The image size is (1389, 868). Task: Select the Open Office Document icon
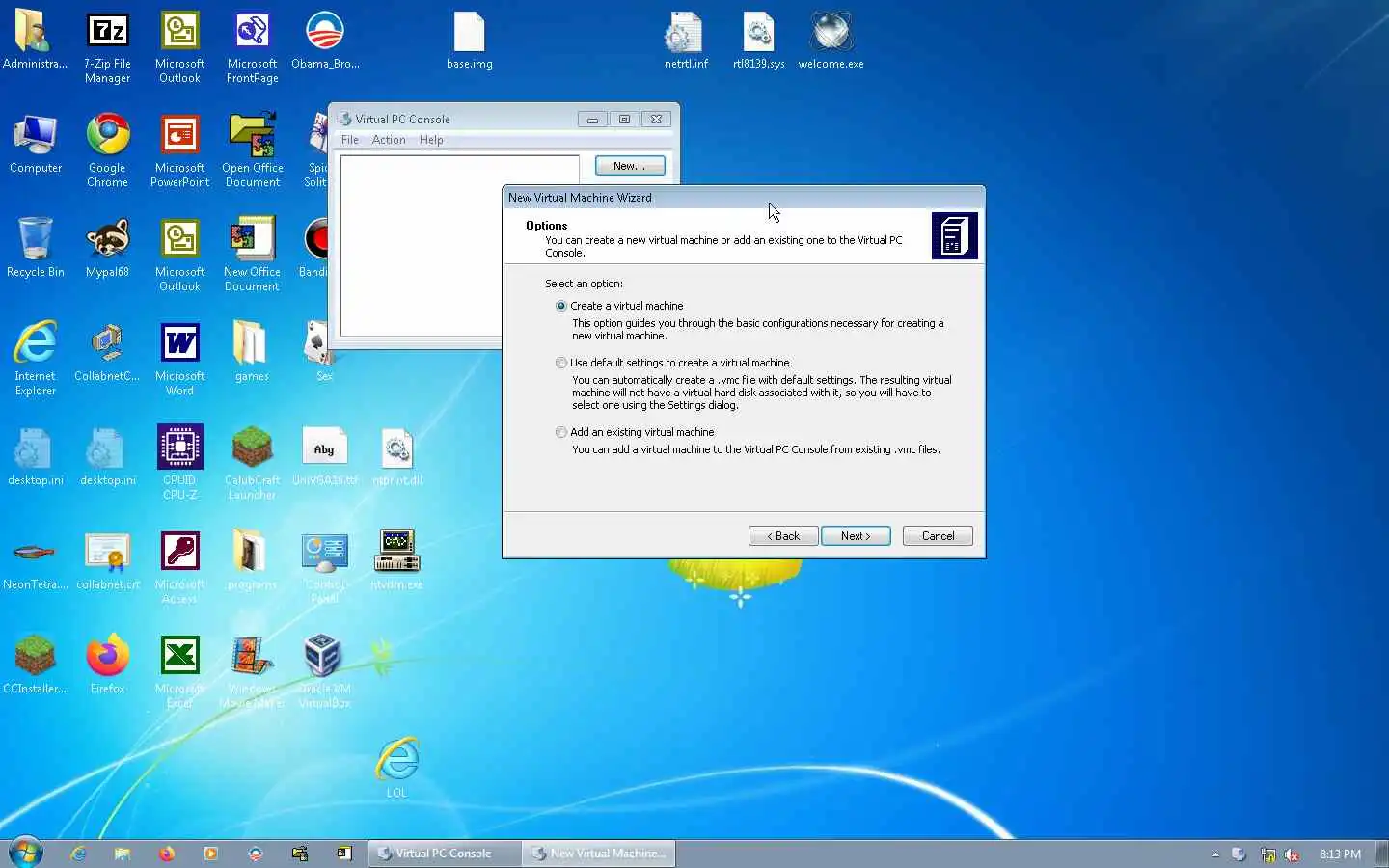(x=252, y=151)
